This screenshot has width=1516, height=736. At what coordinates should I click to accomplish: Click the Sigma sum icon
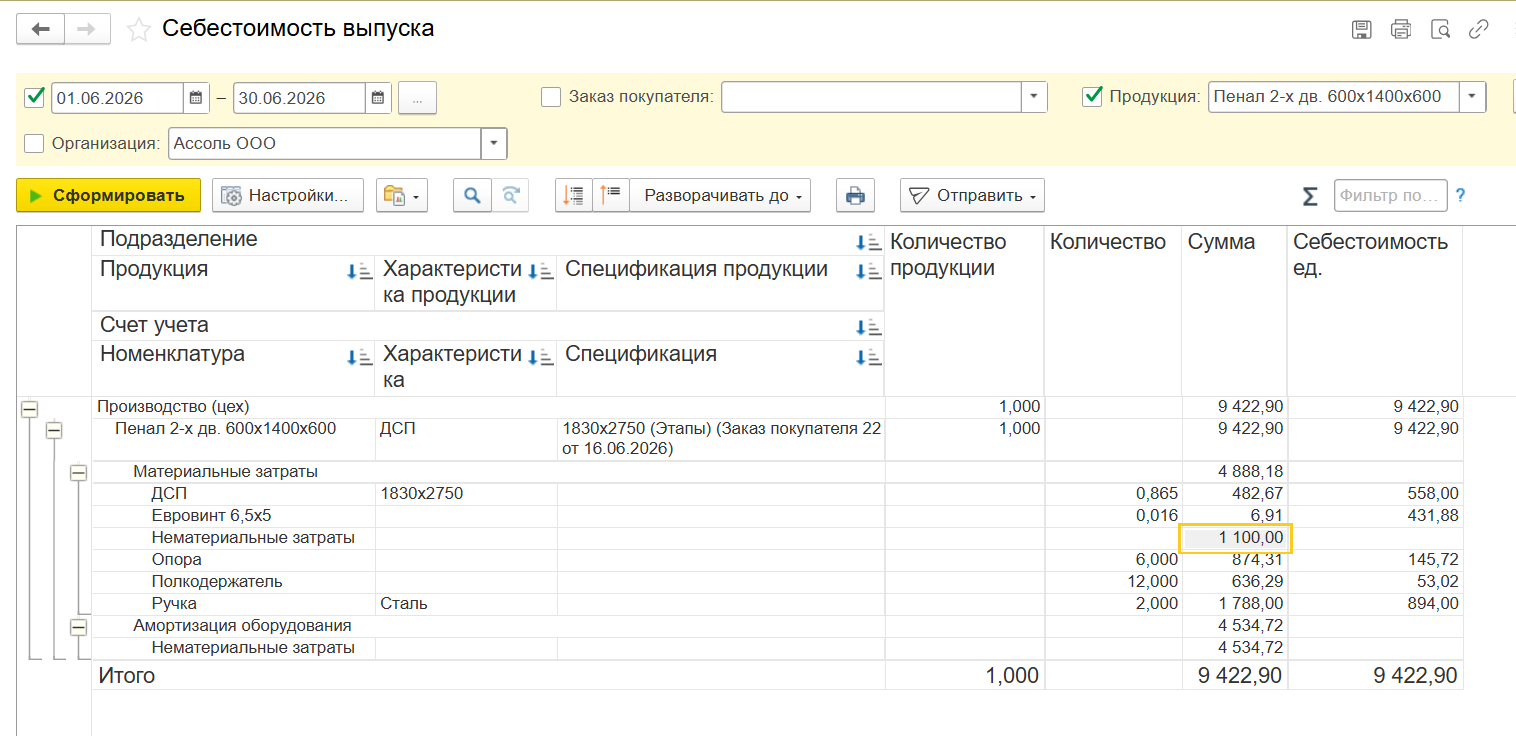(1309, 196)
